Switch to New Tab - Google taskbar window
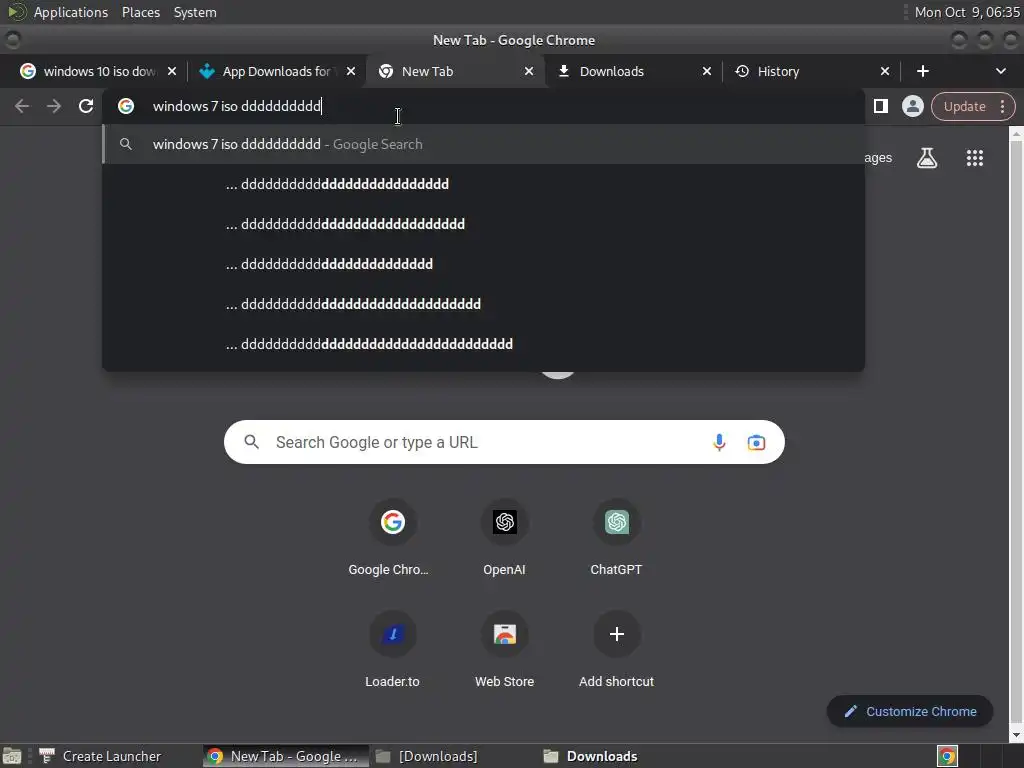The width and height of the screenshot is (1024, 768). [x=285, y=756]
